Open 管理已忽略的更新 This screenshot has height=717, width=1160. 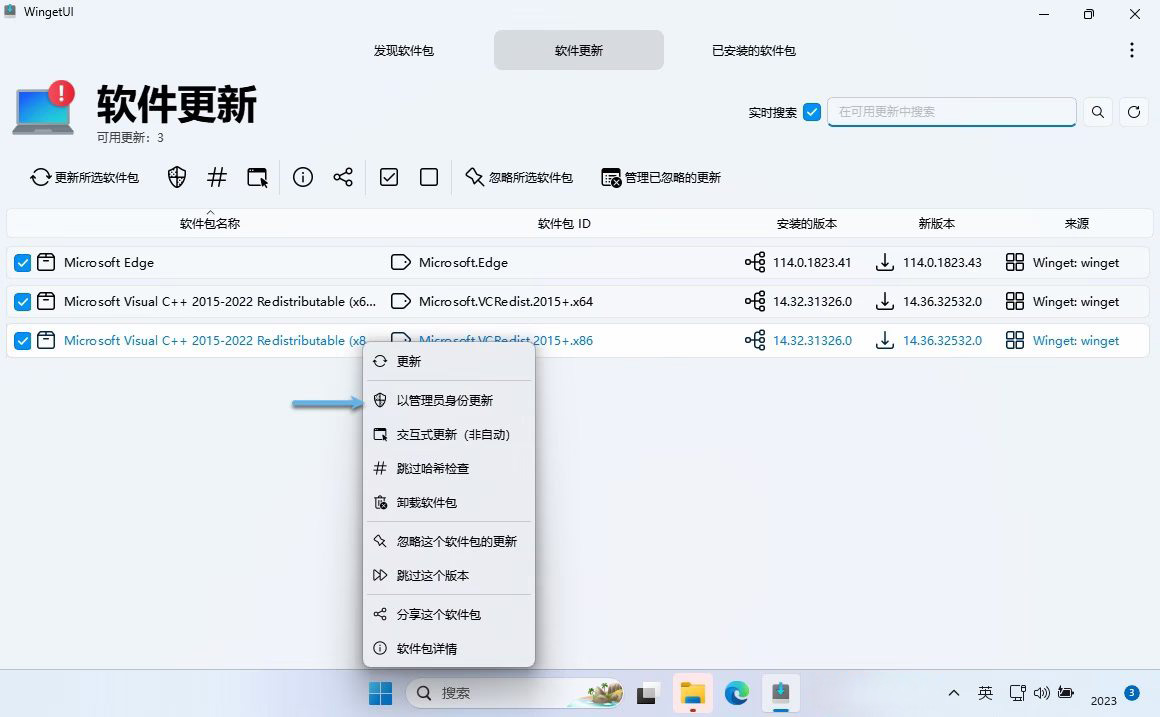click(x=661, y=178)
